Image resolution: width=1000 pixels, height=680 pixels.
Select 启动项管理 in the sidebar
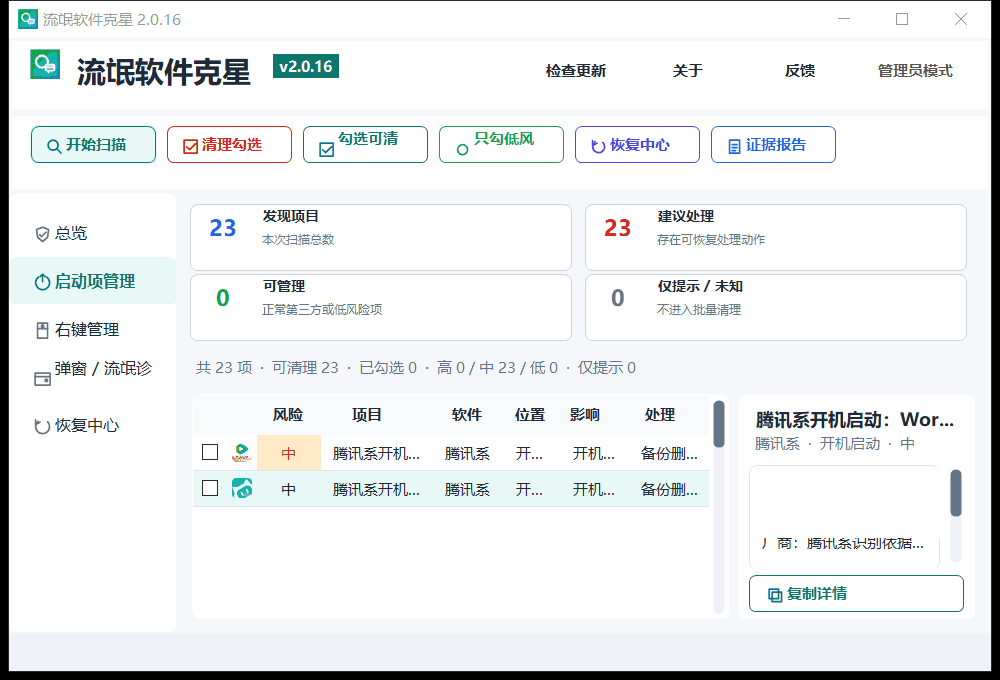tap(93, 281)
